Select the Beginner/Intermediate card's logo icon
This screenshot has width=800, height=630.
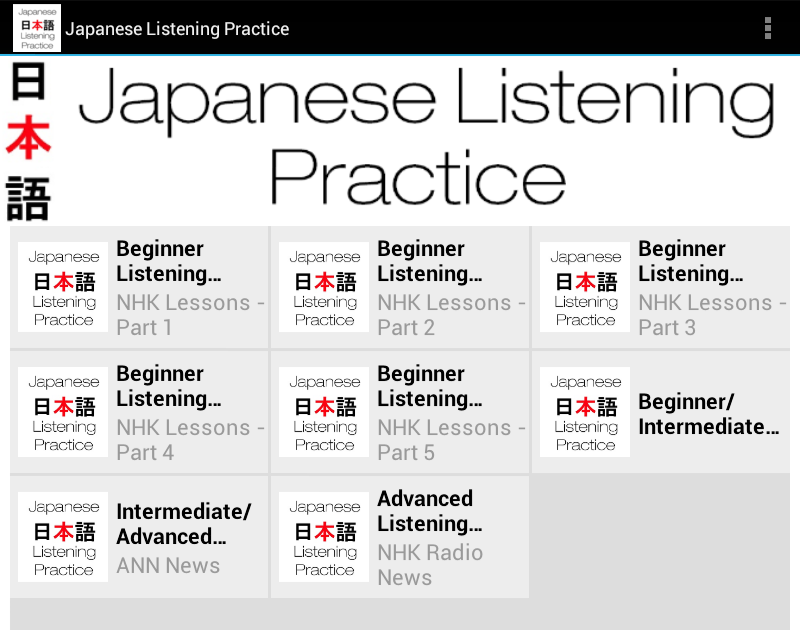584,412
